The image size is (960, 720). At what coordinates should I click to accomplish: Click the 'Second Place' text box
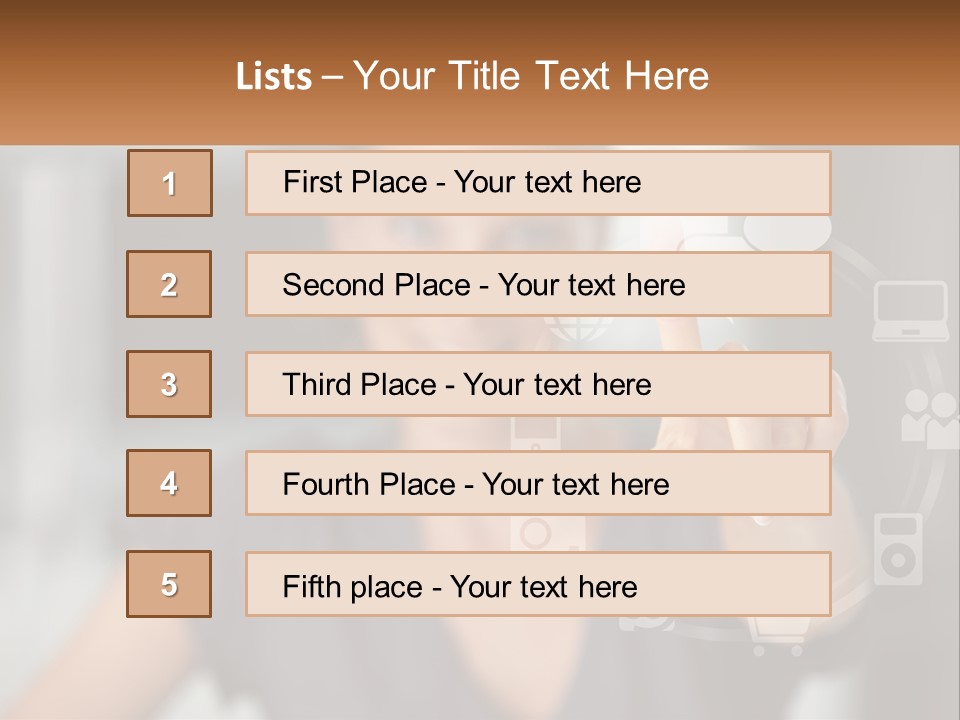[538, 284]
